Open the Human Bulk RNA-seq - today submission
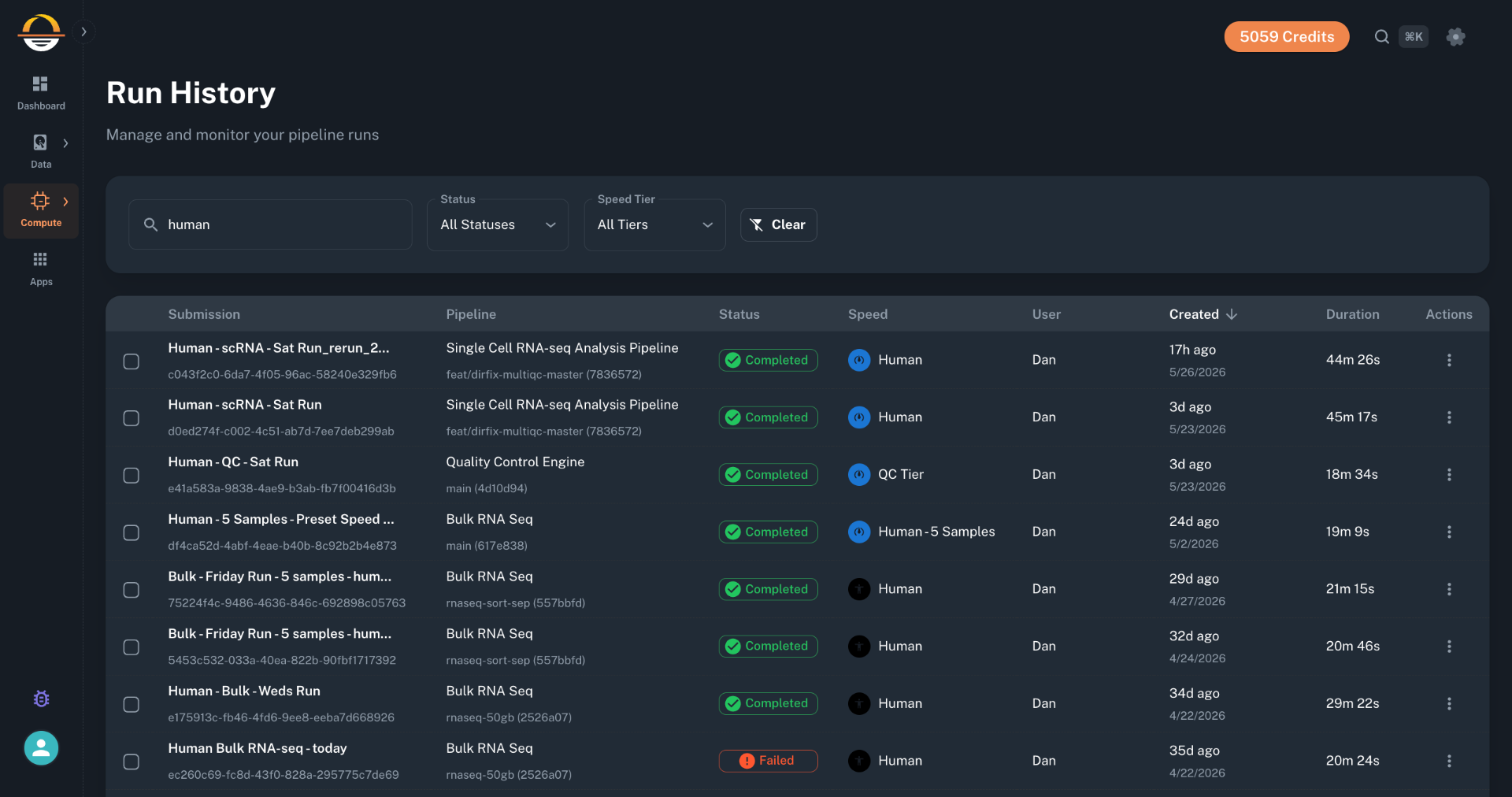Image resolution: width=1512 pixels, height=797 pixels. [x=258, y=748]
